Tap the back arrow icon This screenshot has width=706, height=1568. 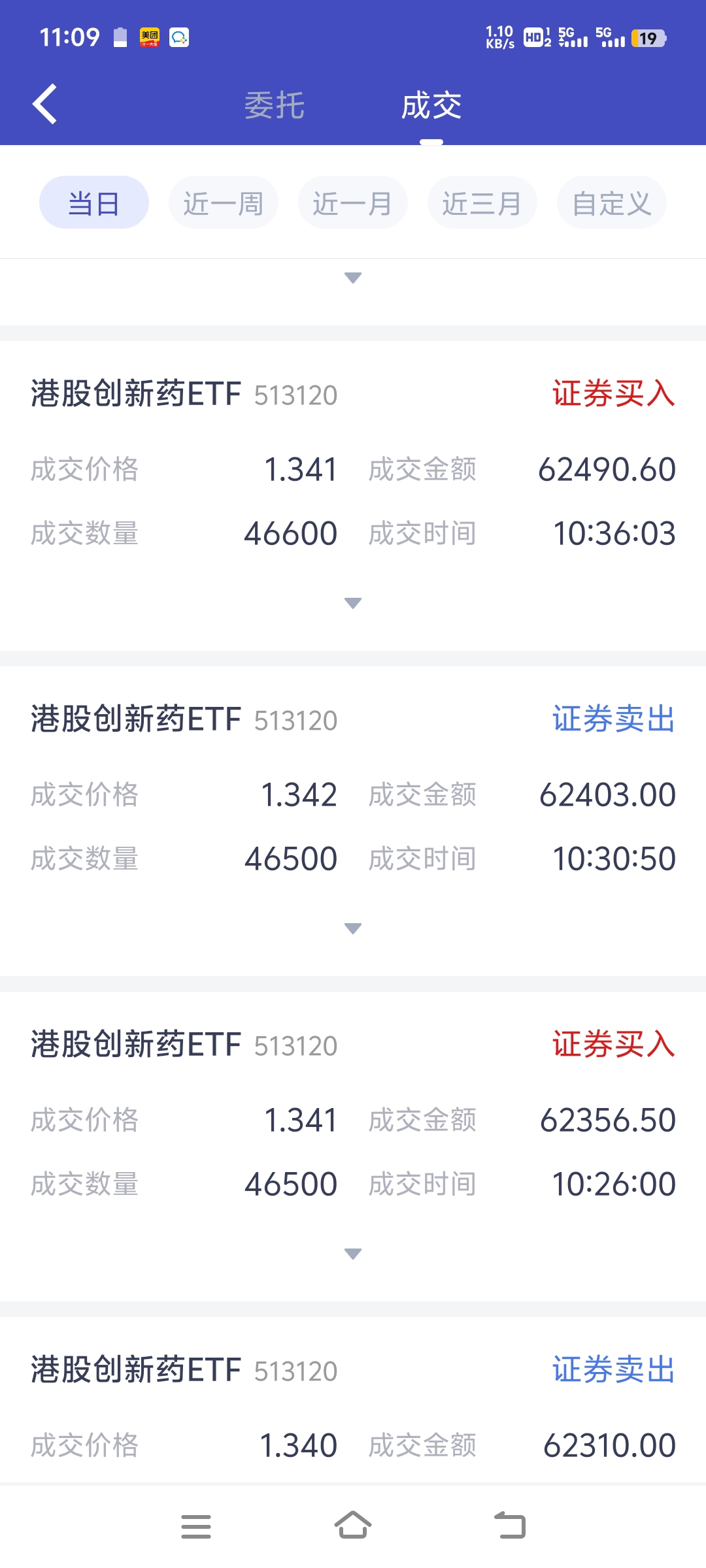pyautogui.click(x=44, y=105)
